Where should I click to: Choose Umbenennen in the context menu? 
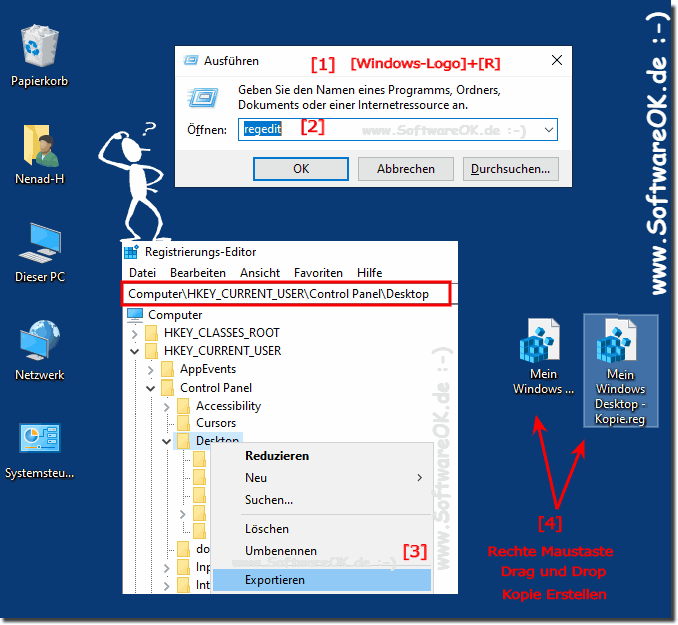point(323,551)
